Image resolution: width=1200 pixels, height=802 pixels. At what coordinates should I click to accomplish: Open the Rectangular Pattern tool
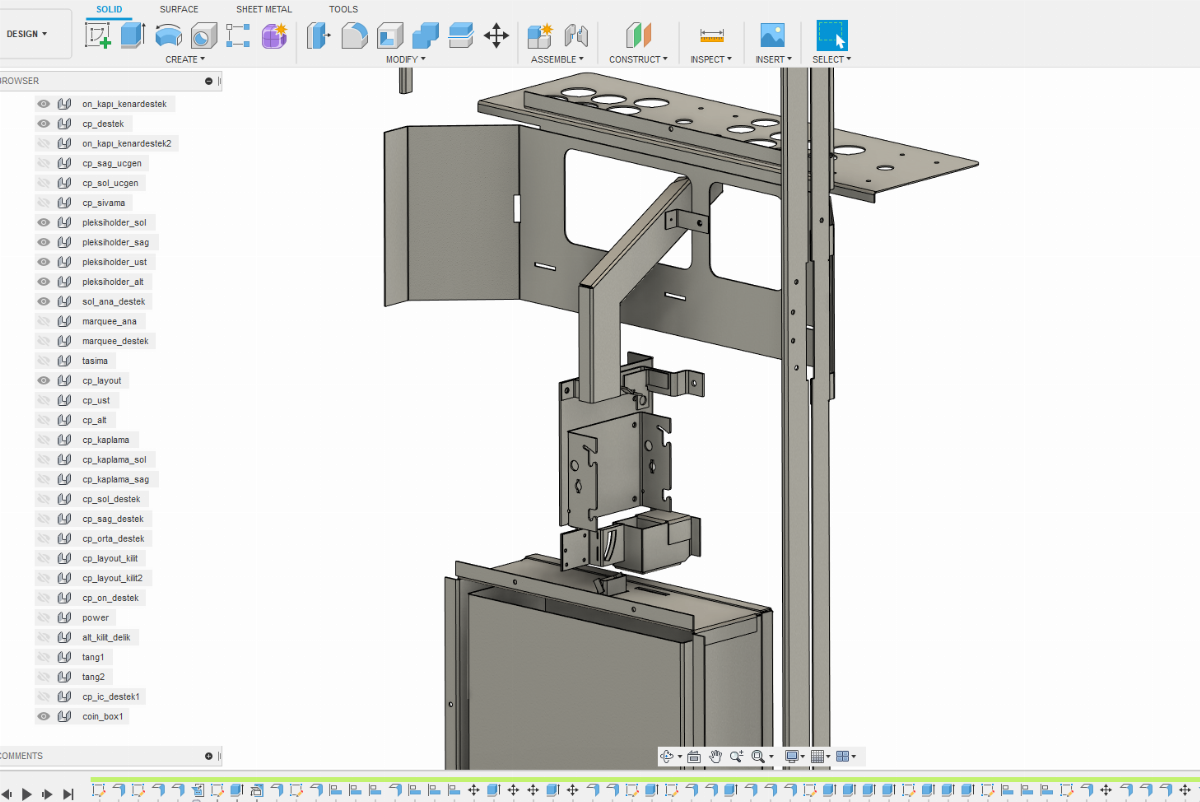(x=238, y=36)
